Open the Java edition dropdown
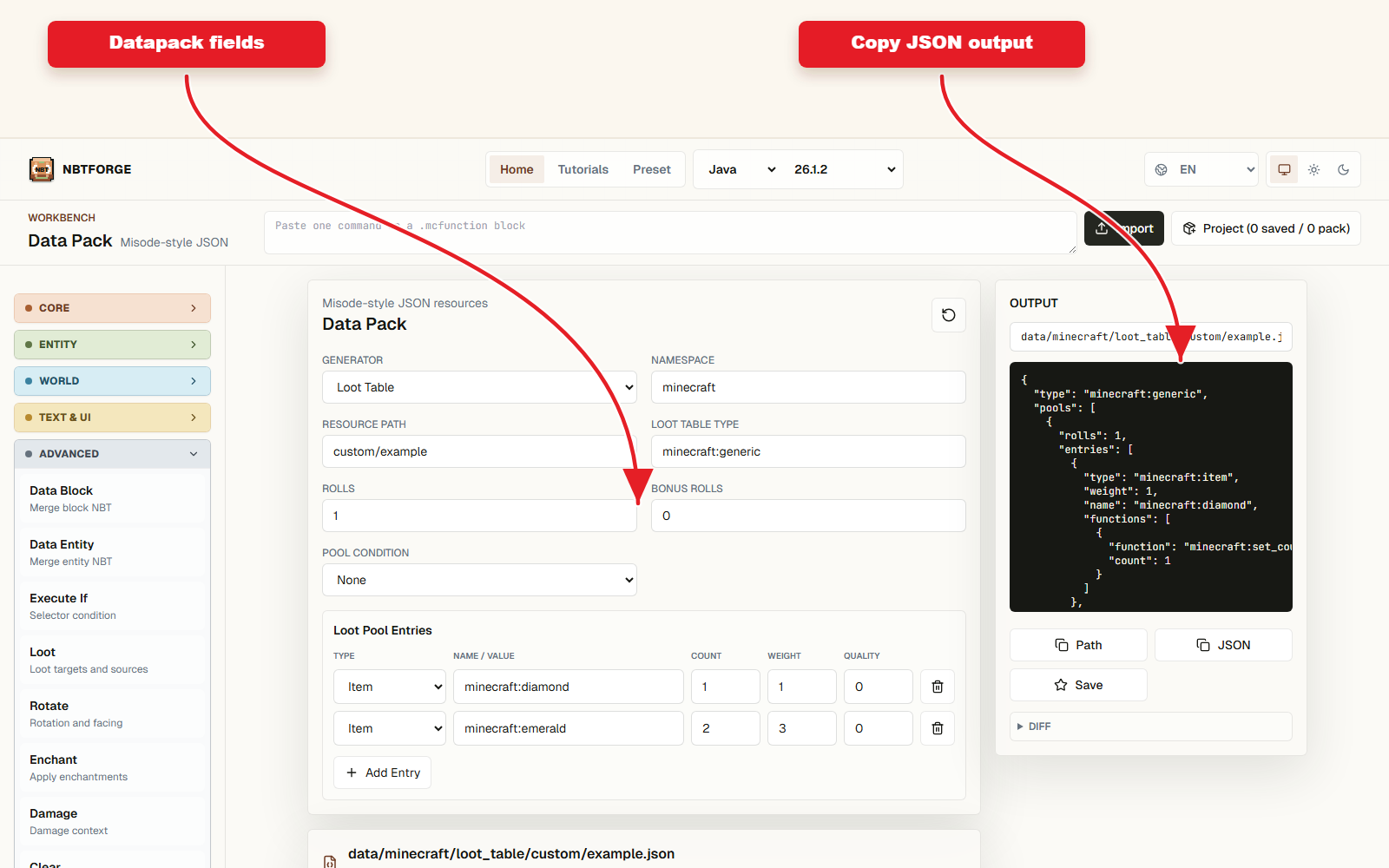 (x=739, y=169)
